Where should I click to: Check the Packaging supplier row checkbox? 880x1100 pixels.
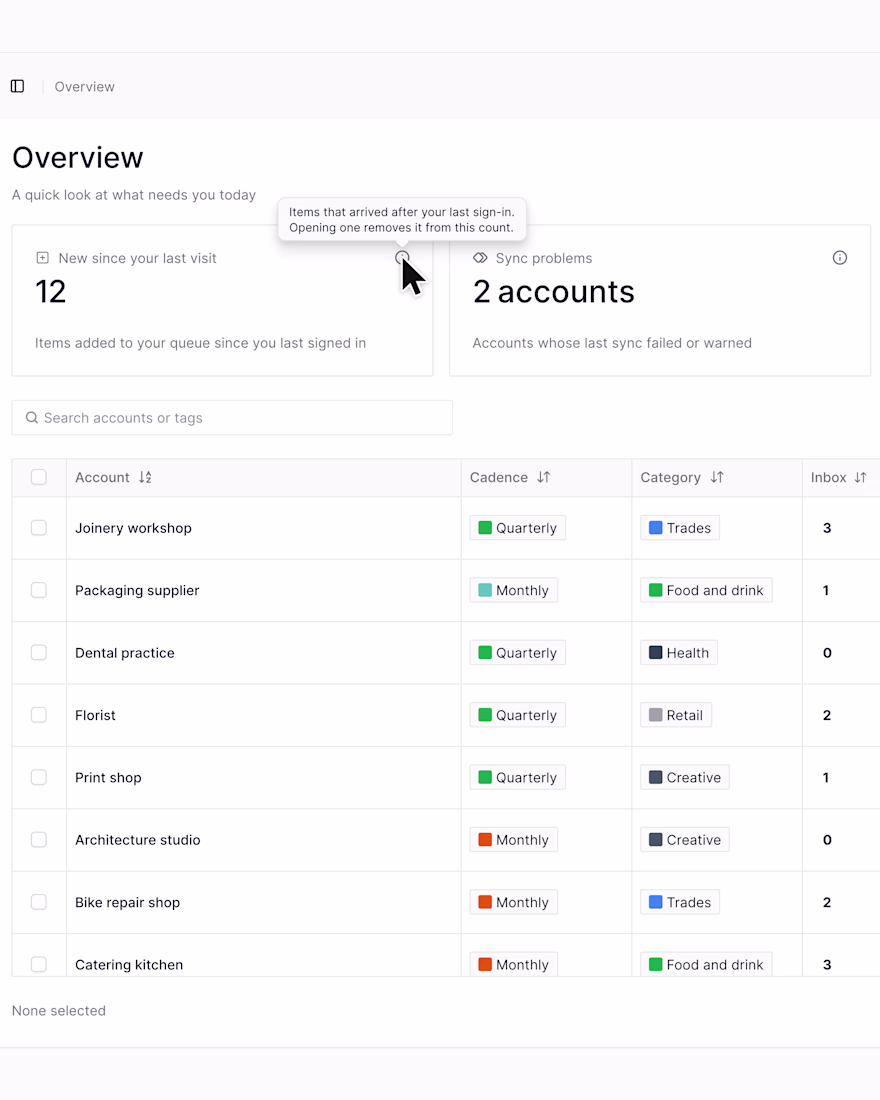pos(39,590)
